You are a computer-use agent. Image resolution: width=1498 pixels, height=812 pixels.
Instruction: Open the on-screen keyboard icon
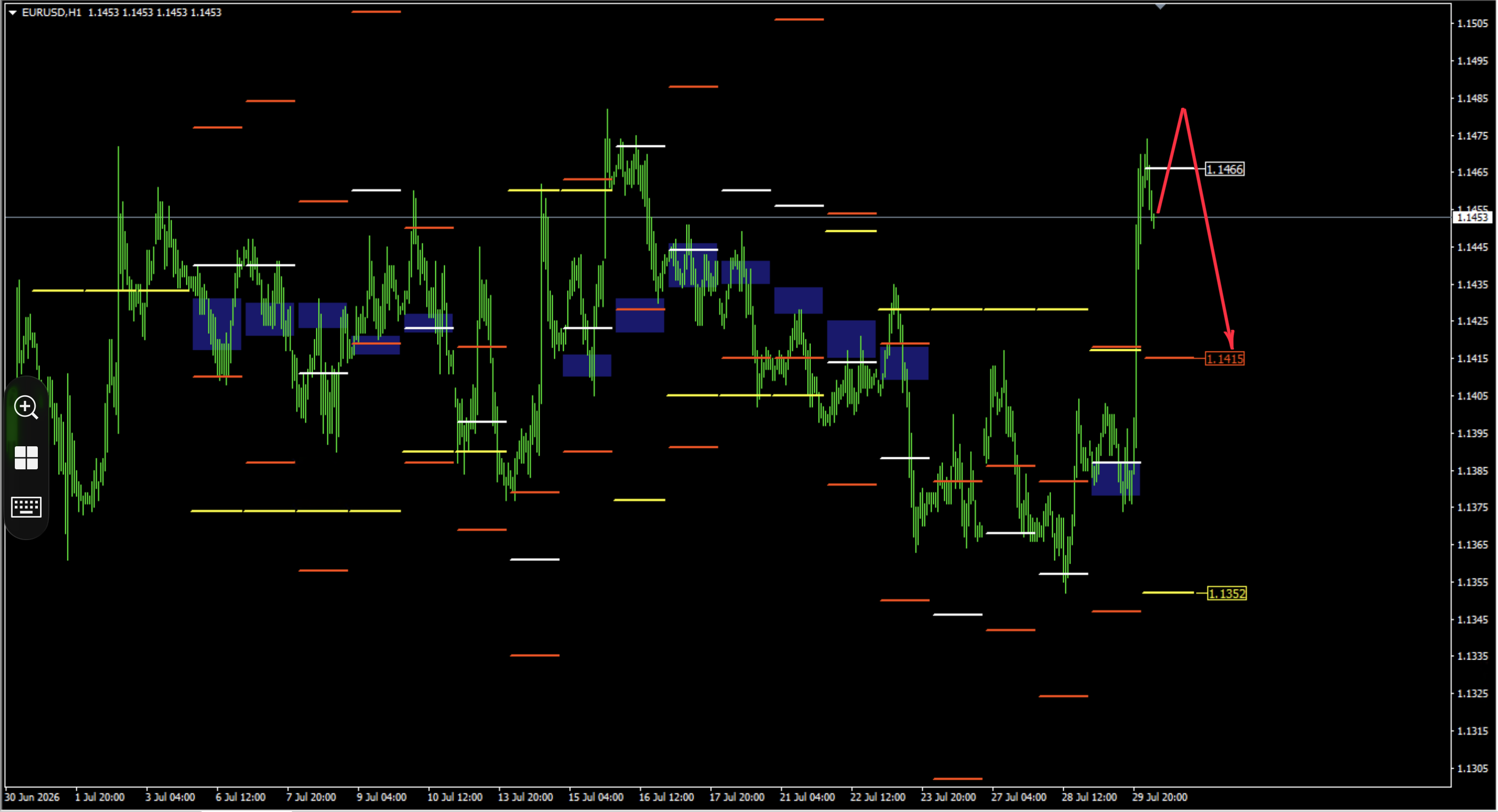coord(26,507)
